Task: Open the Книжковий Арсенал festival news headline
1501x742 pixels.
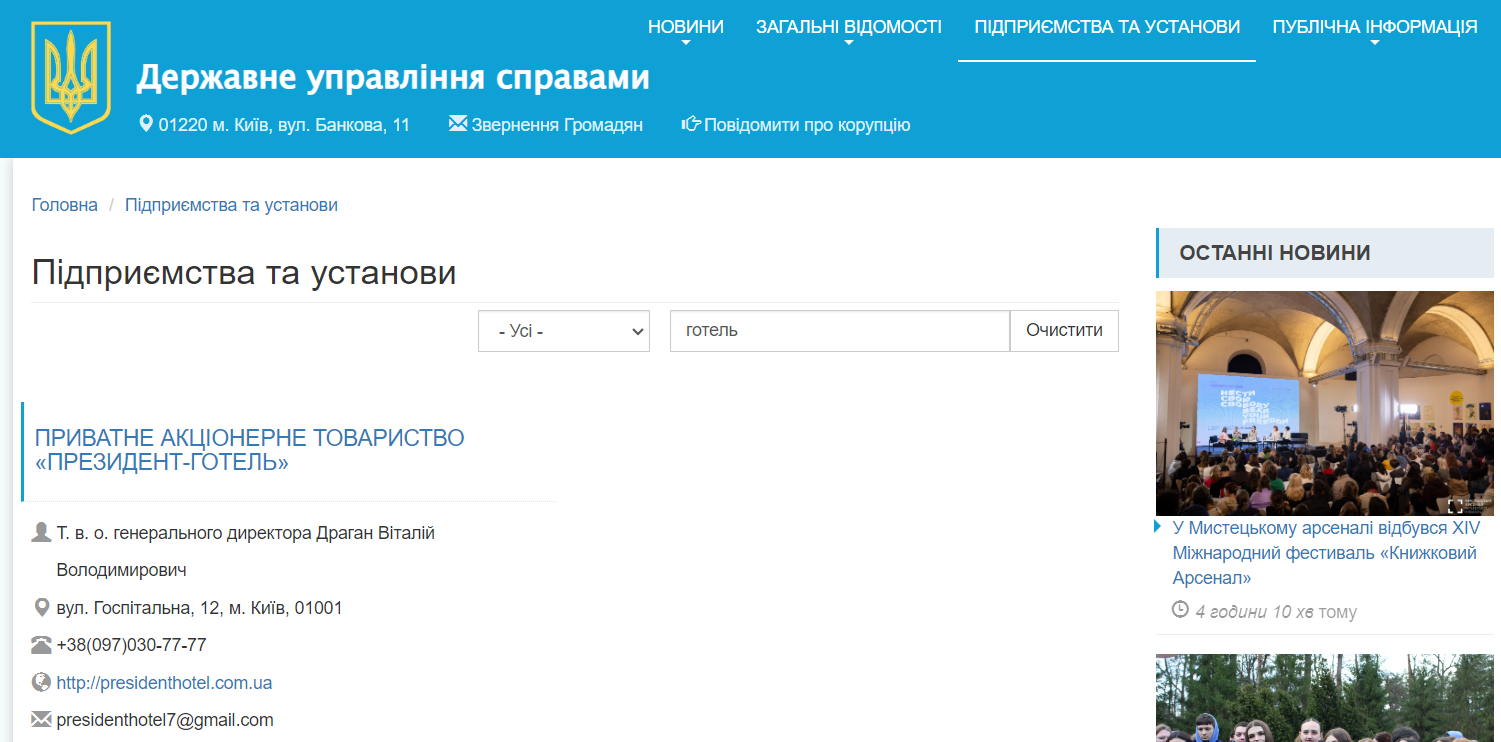Action: pos(1326,553)
